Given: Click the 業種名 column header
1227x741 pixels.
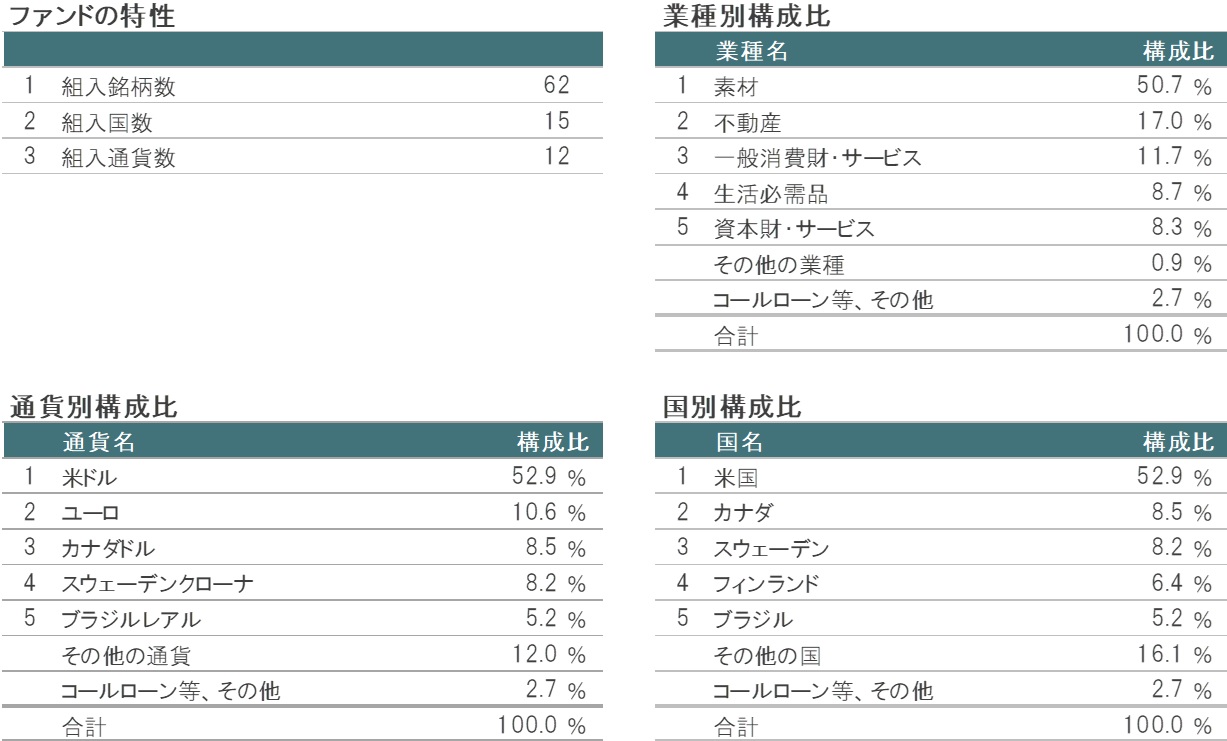Looking at the screenshot, I should 751,52.
